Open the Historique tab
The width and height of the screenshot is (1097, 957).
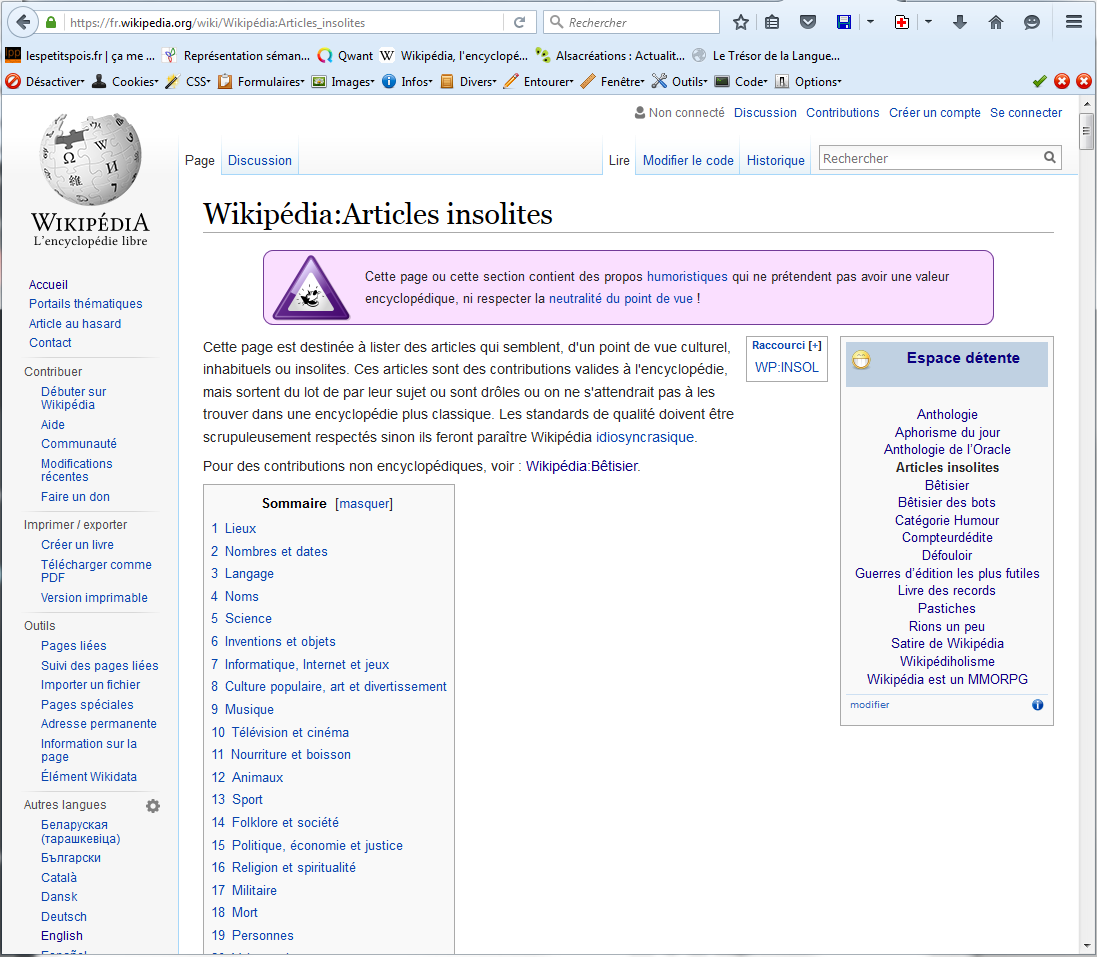point(775,161)
